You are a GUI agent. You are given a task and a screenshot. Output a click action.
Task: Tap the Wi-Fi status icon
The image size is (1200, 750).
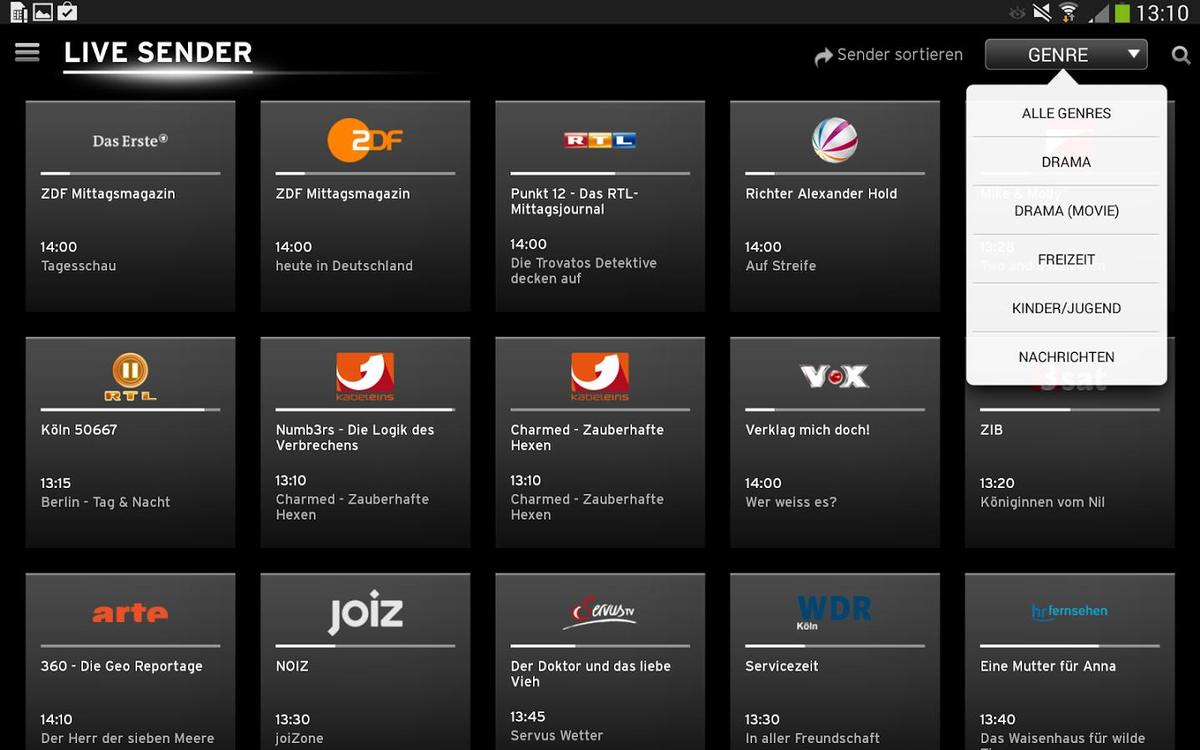[x=1068, y=12]
